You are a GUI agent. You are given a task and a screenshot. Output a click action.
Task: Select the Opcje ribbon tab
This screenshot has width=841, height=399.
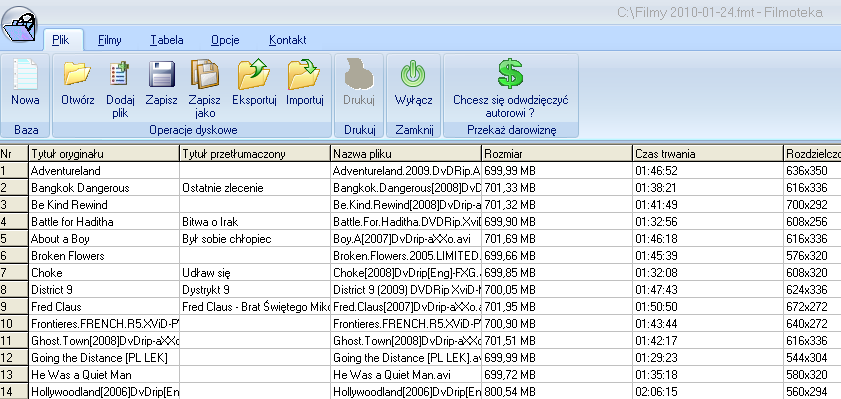(x=225, y=40)
